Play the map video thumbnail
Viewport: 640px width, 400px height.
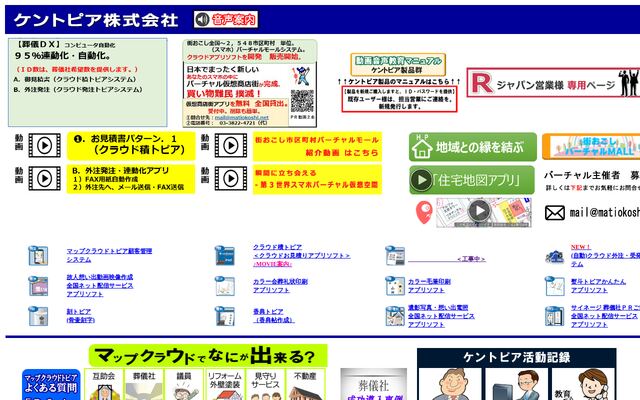(x=484, y=212)
